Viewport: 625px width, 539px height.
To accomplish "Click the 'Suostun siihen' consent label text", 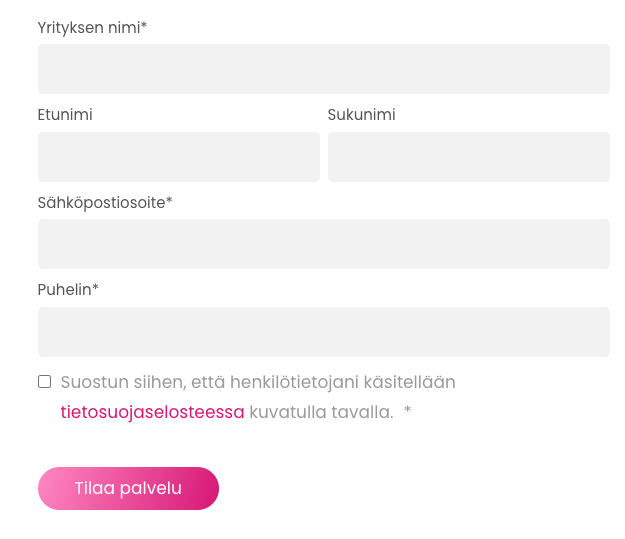I will click(120, 382).
